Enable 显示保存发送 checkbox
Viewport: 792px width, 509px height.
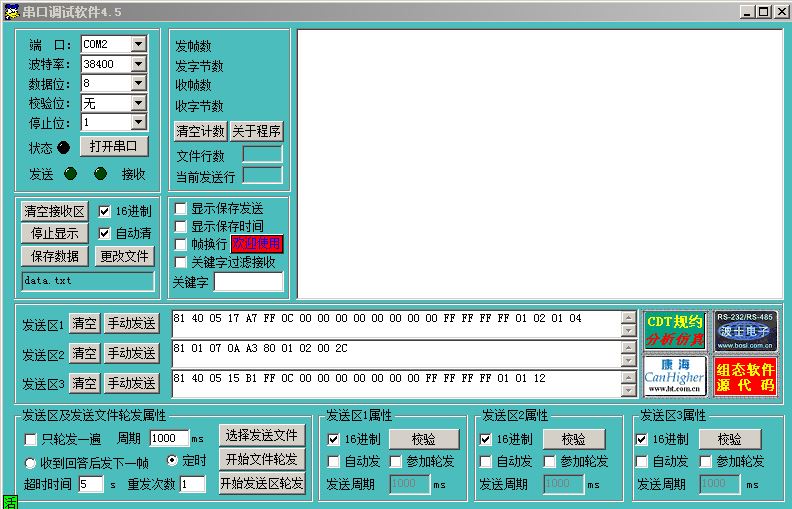[x=180, y=209]
